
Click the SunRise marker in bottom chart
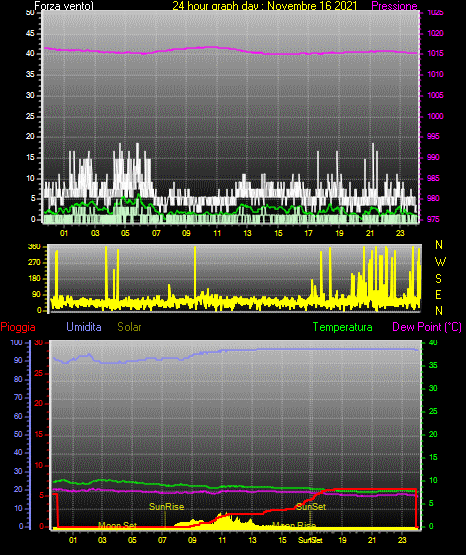[x=166, y=507]
